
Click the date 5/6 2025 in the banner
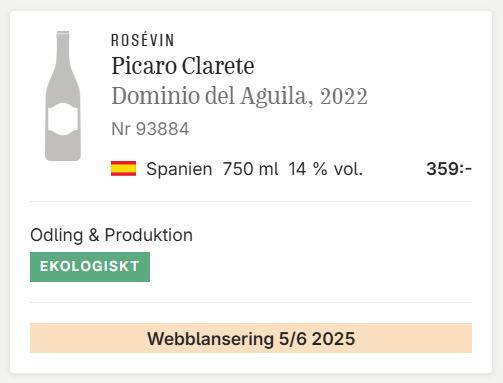[317, 339]
